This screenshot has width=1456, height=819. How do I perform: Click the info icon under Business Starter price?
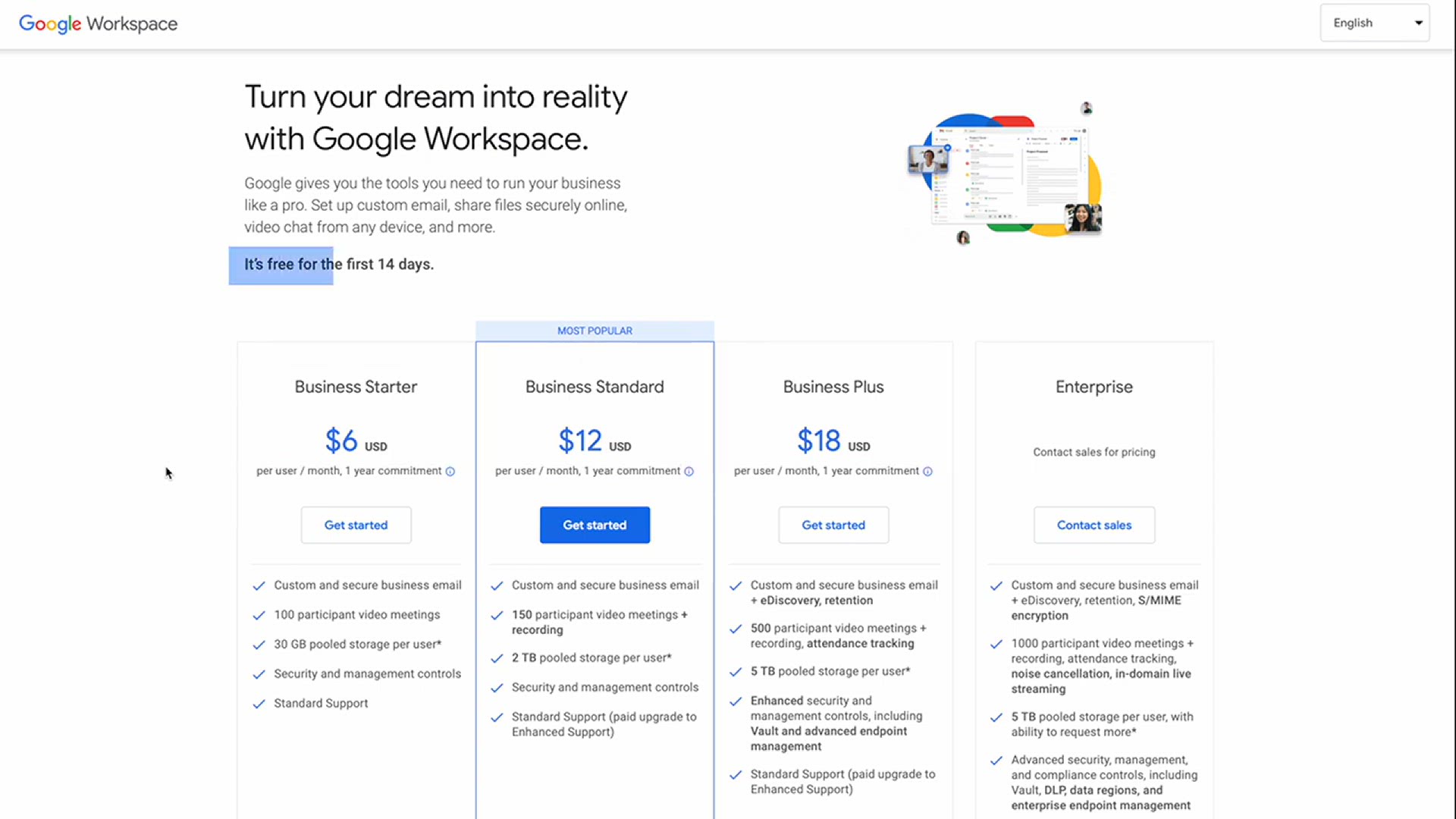450,472
